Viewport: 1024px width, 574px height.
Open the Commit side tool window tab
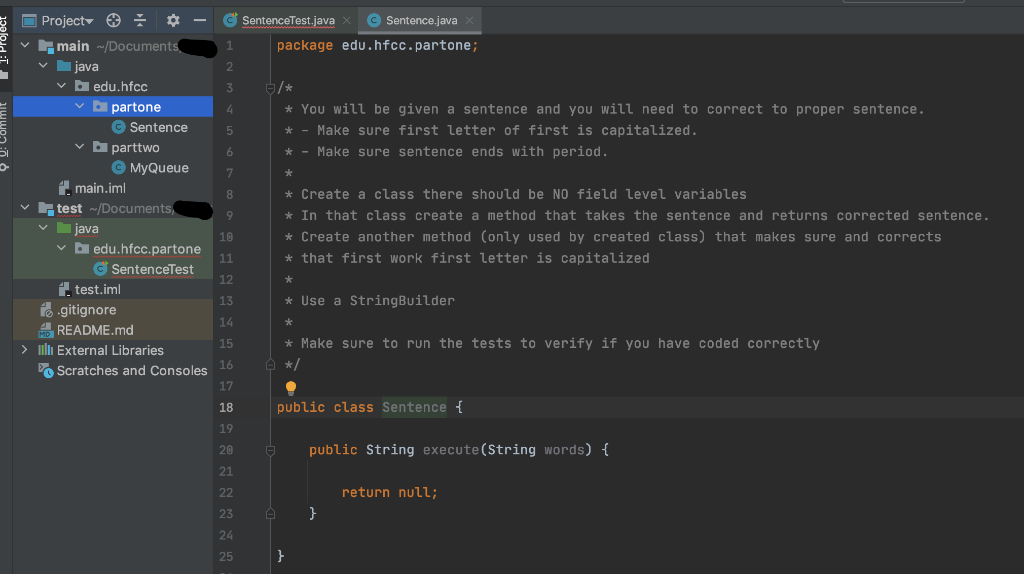click(x=4, y=136)
